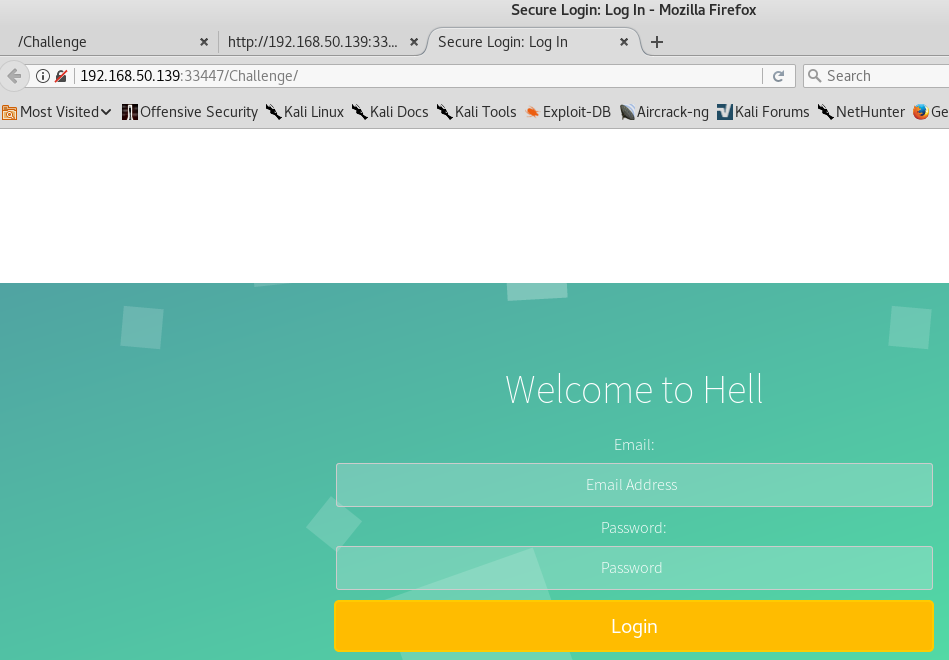
Task: Select the Secure Login: Log In tab
Action: point(534,42)
